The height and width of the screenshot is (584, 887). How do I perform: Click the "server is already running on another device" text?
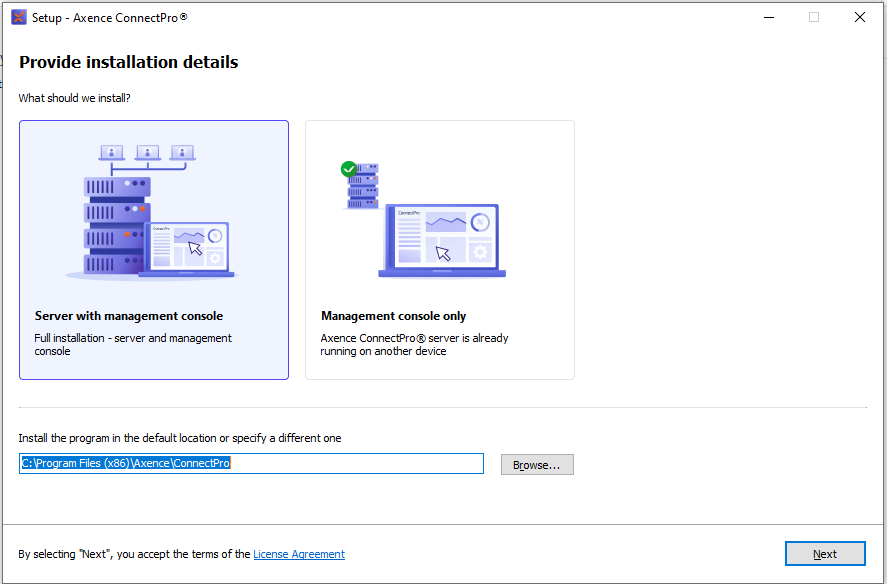pos(414,344)
